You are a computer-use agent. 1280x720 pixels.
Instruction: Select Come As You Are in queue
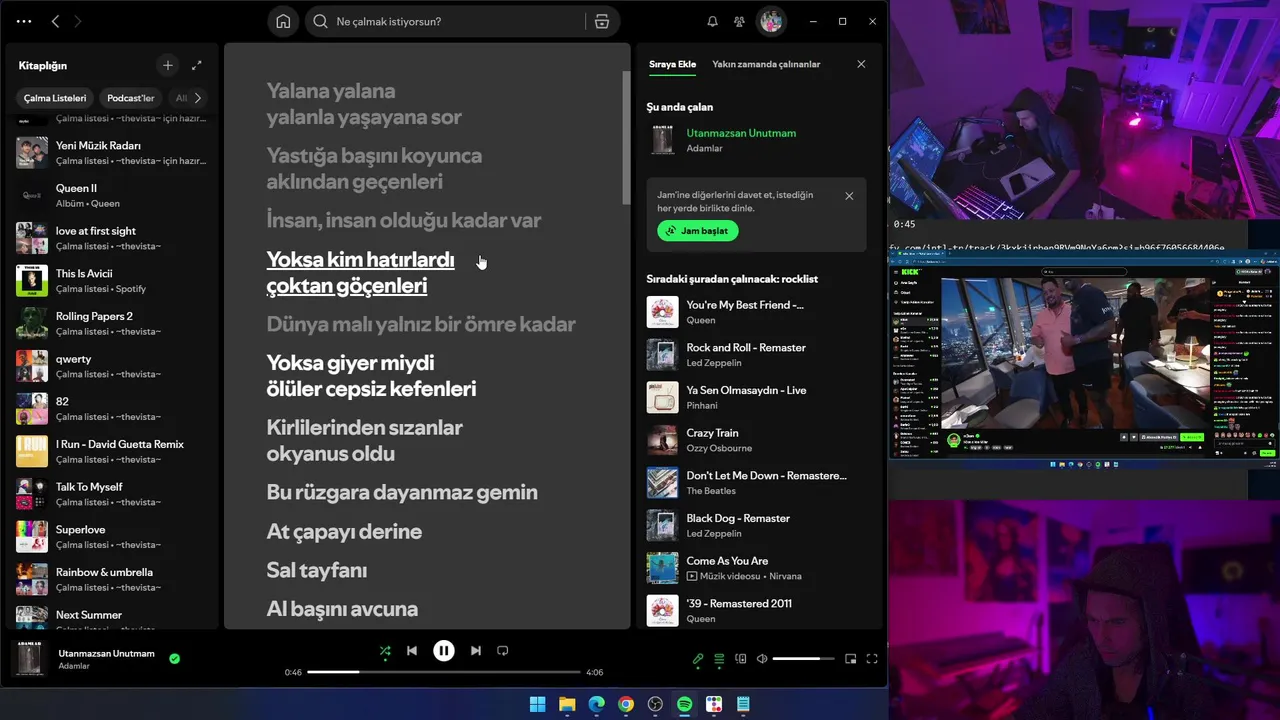(x=756, y=568)
